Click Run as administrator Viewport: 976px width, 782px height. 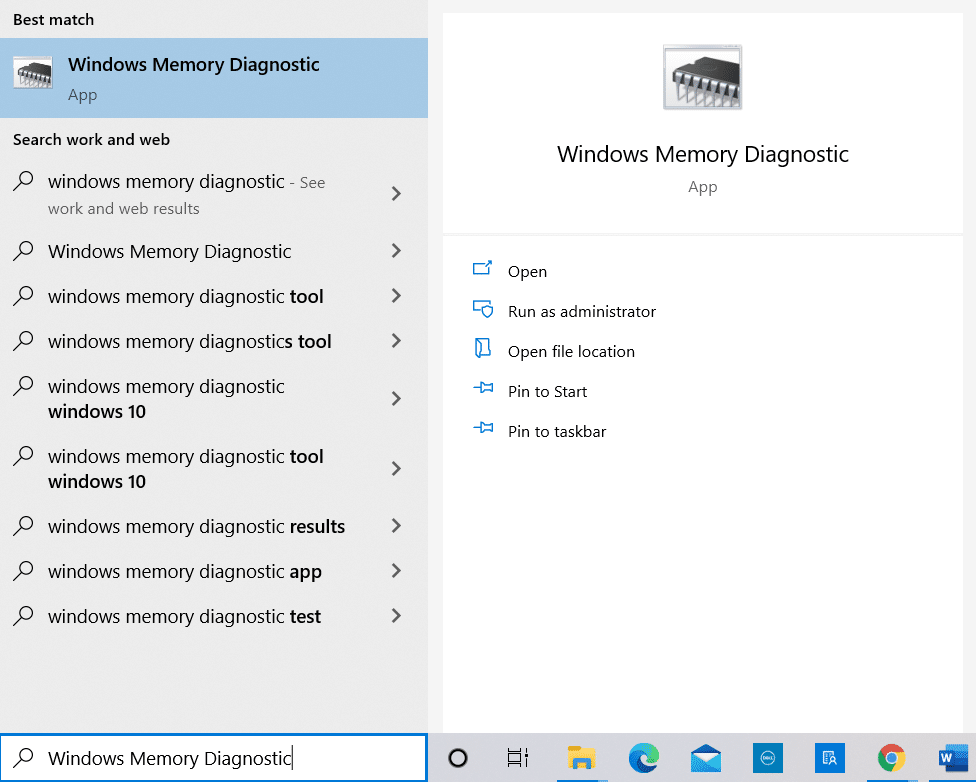581,310
